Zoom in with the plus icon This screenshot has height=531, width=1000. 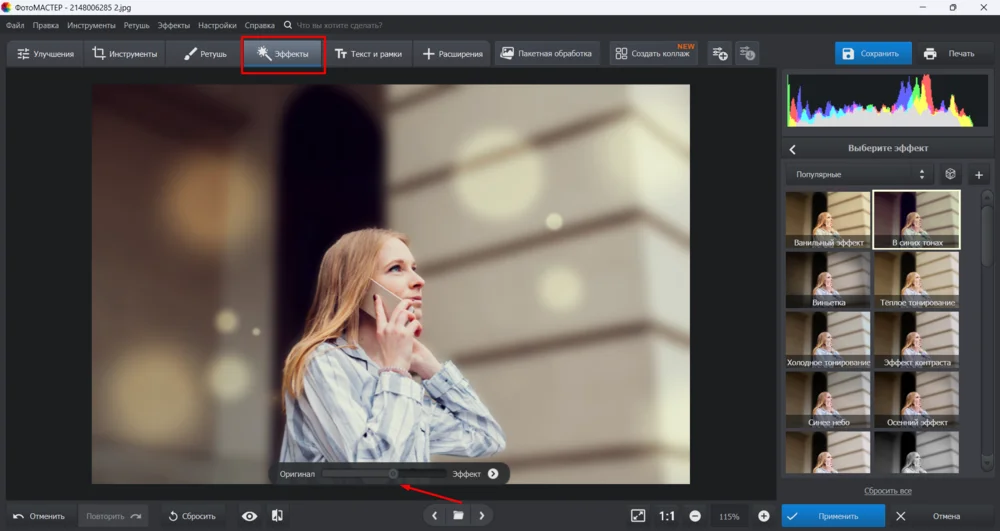[x=764, y=516]
